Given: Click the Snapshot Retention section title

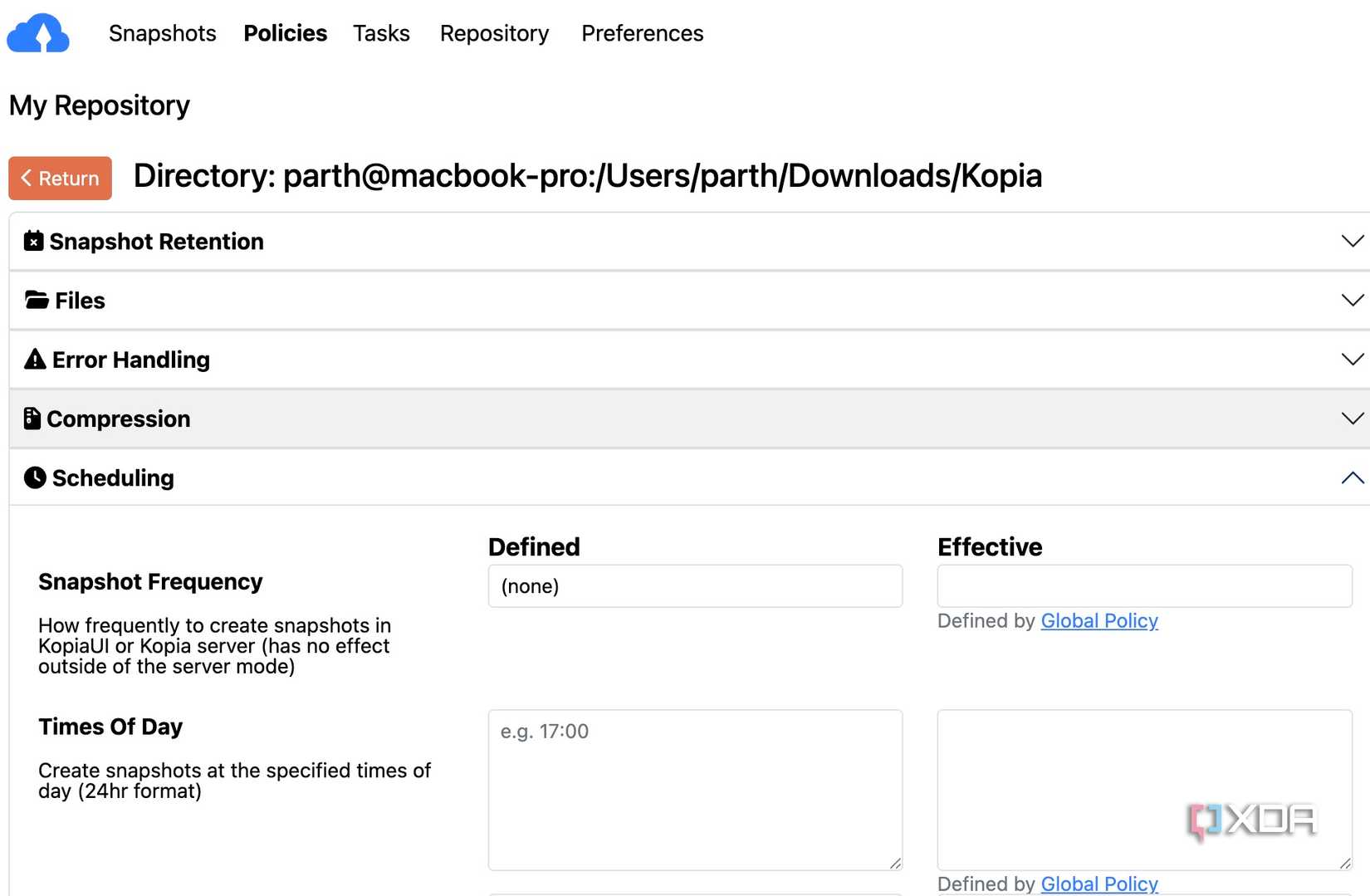Looking at the screenshot, I should tap(156, 241).
